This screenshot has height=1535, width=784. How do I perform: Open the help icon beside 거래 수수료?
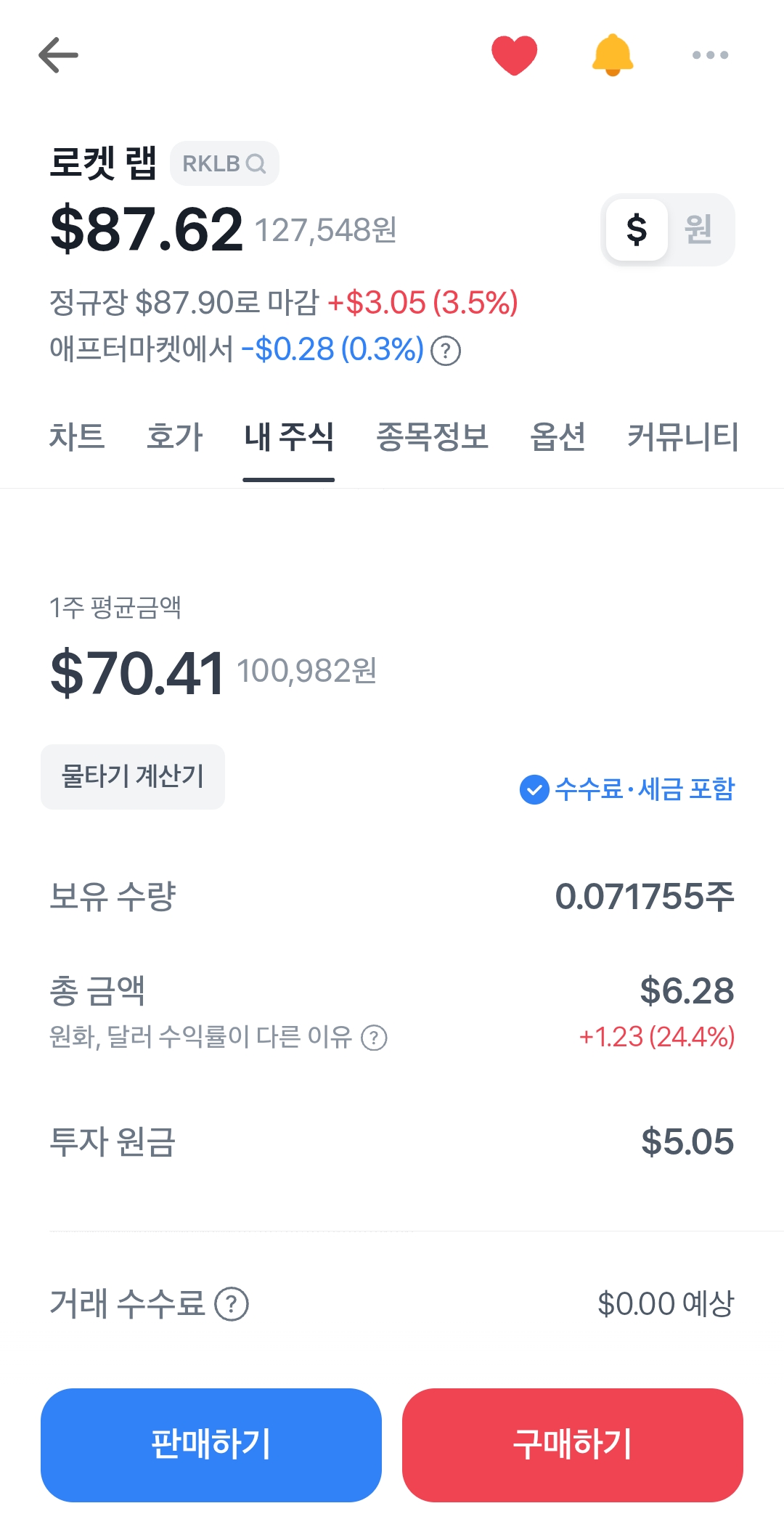232,1304
